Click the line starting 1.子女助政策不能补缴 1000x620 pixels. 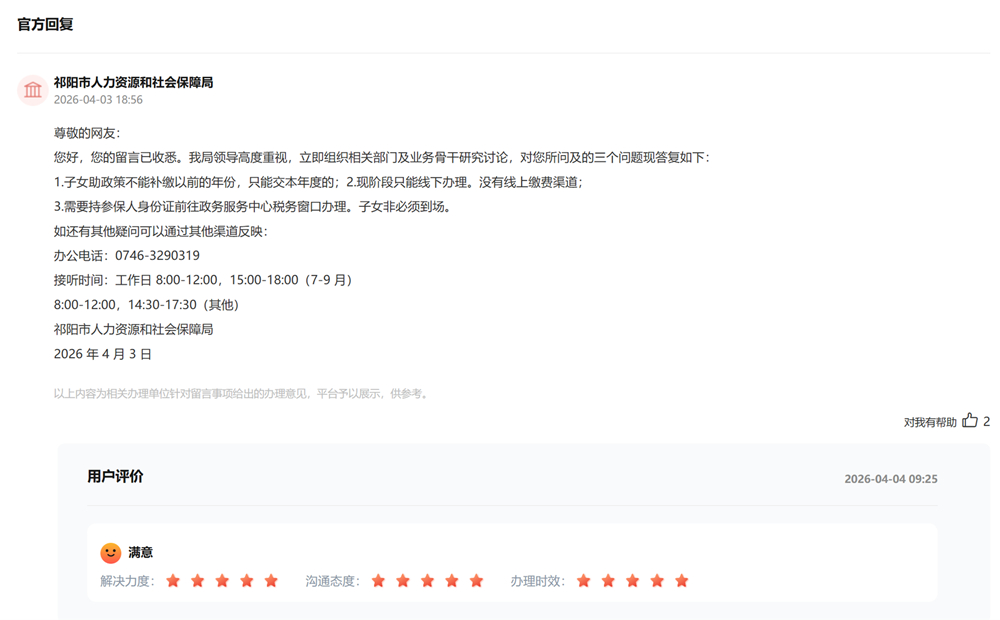pos(318,182)
